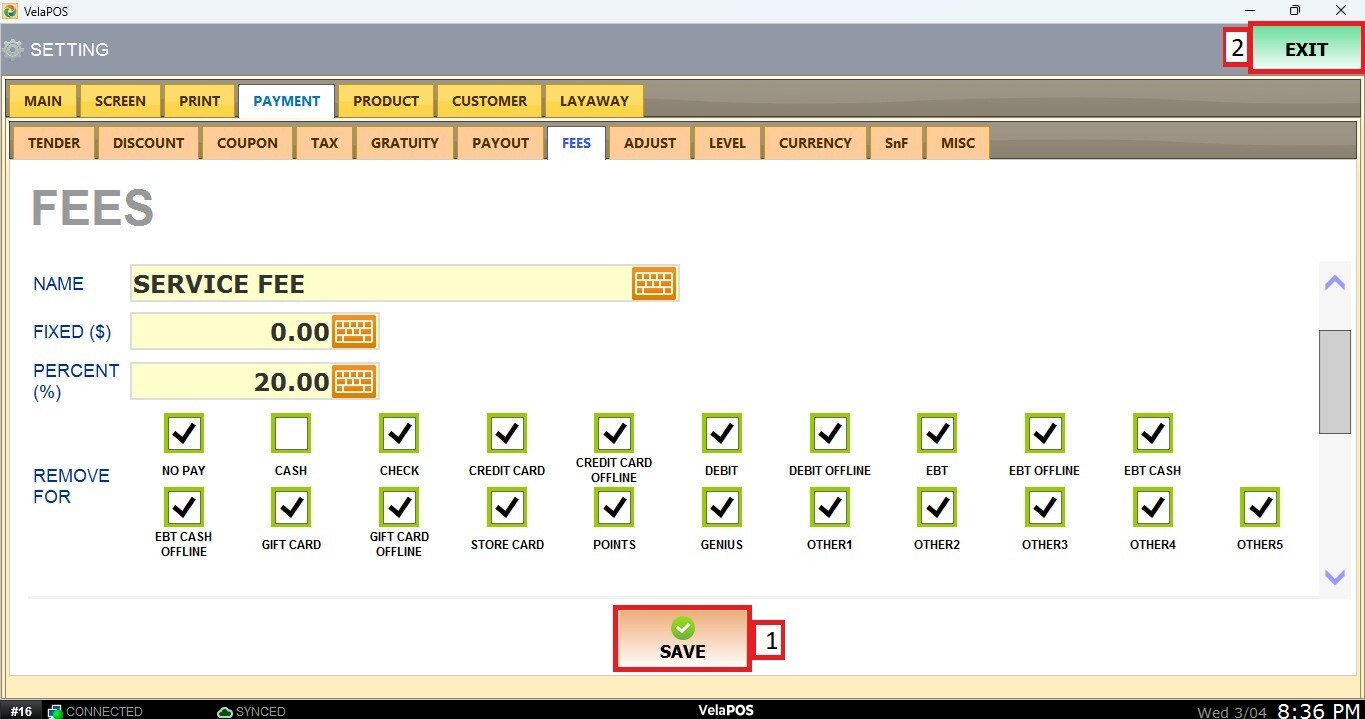The image size is (1365, 719).
Task: Uncheck the CREDIT CARD checkbox
Action: 507,434
